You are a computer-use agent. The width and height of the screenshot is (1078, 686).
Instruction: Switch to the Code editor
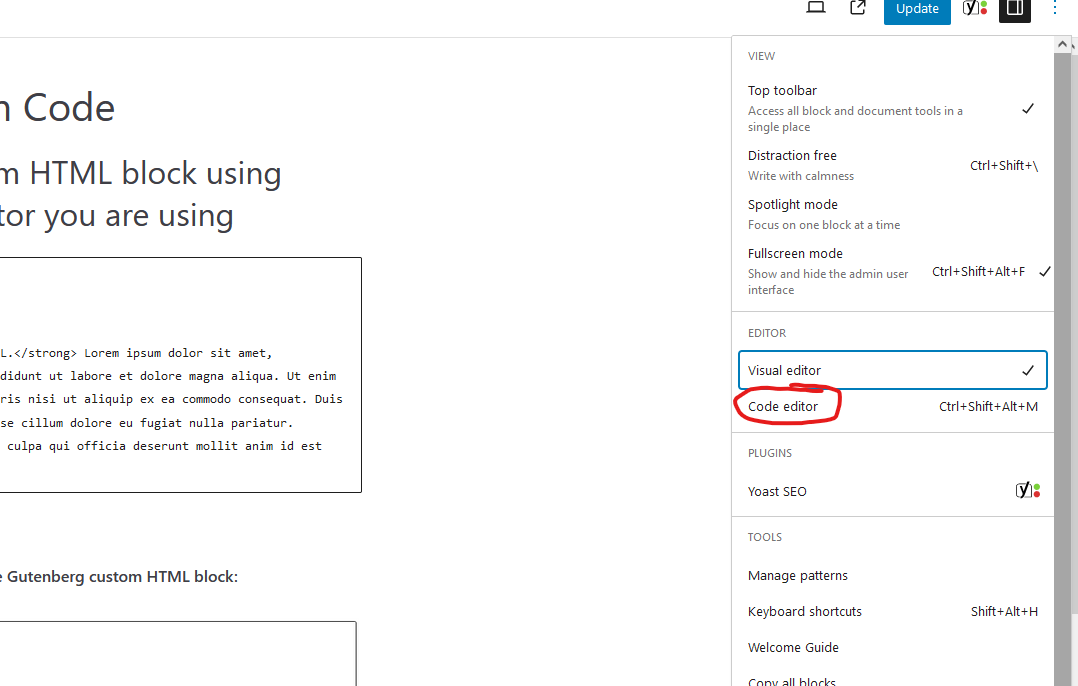coord(892,406)
